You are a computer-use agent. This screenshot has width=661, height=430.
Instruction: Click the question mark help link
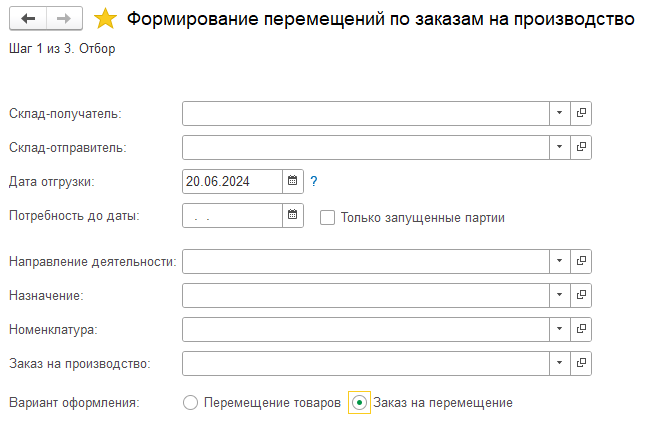pos(313,181)
